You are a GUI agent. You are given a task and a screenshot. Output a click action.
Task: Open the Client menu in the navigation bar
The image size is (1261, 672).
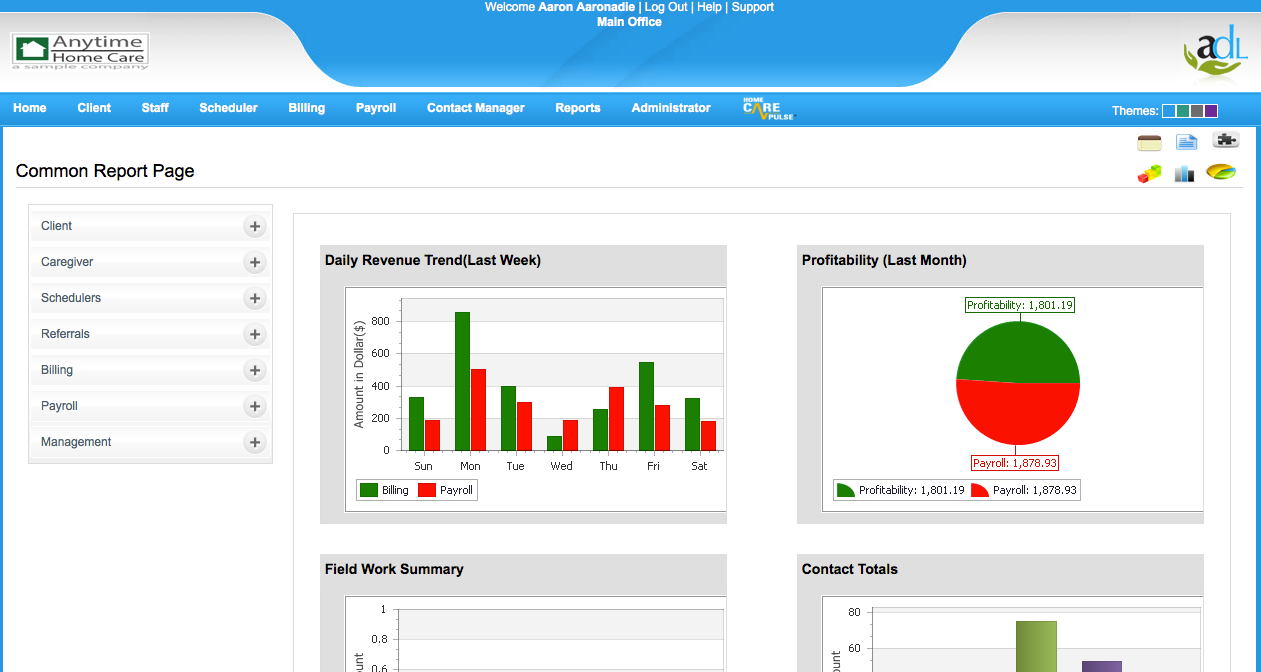tap(94, 108)
